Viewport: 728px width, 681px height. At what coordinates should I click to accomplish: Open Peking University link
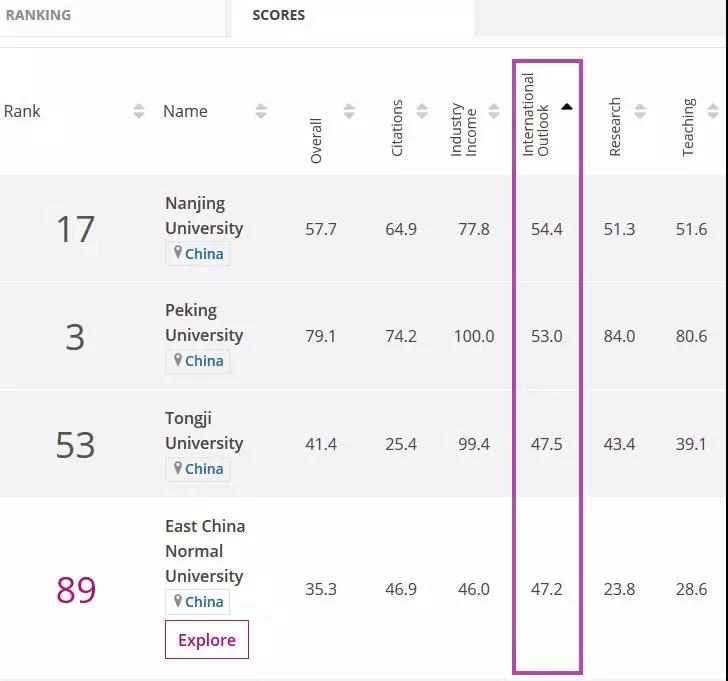tap(204, 322)
